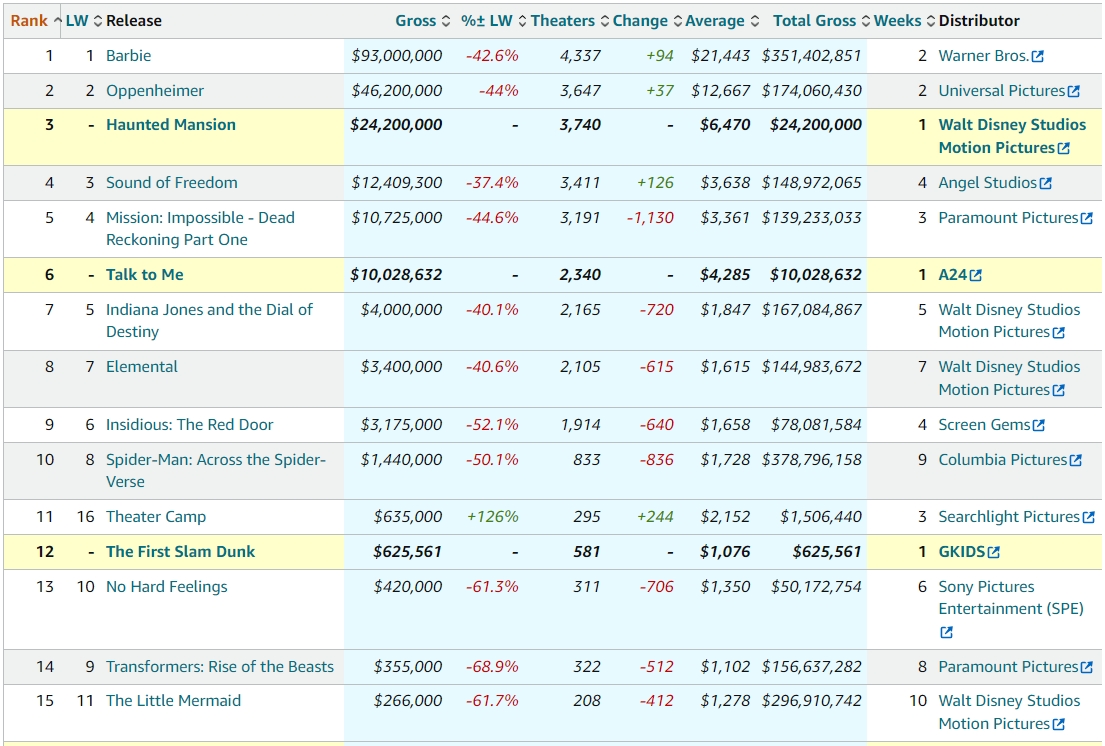The width and height of the screenshot is (1105, 746).
Task: Open The First Slam Dunk release link
Action: coord(180,552)
